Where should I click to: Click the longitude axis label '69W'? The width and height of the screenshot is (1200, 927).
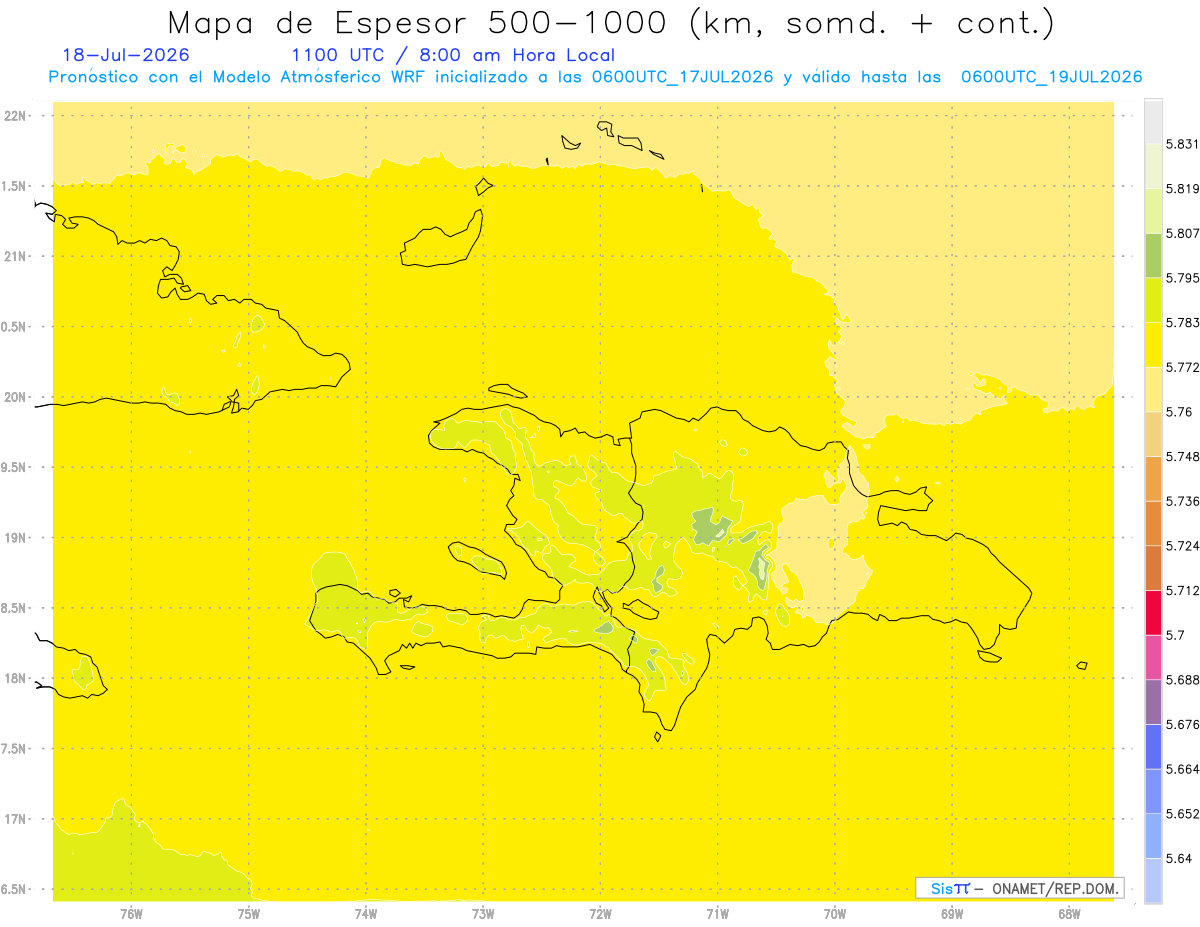click(x=952, y=914)
